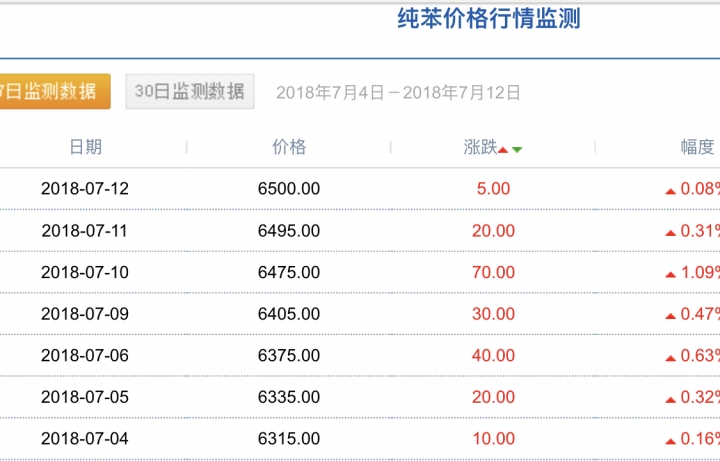Click red up triangle beside 0.47% change
Viewport: 720px width, 461px height.
coord(670,316)
